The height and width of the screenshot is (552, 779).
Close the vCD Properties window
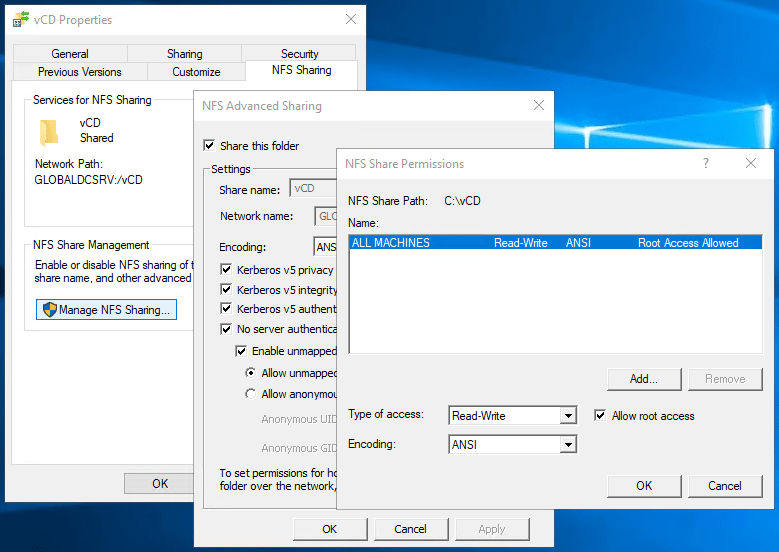click(x=351, y=19)
